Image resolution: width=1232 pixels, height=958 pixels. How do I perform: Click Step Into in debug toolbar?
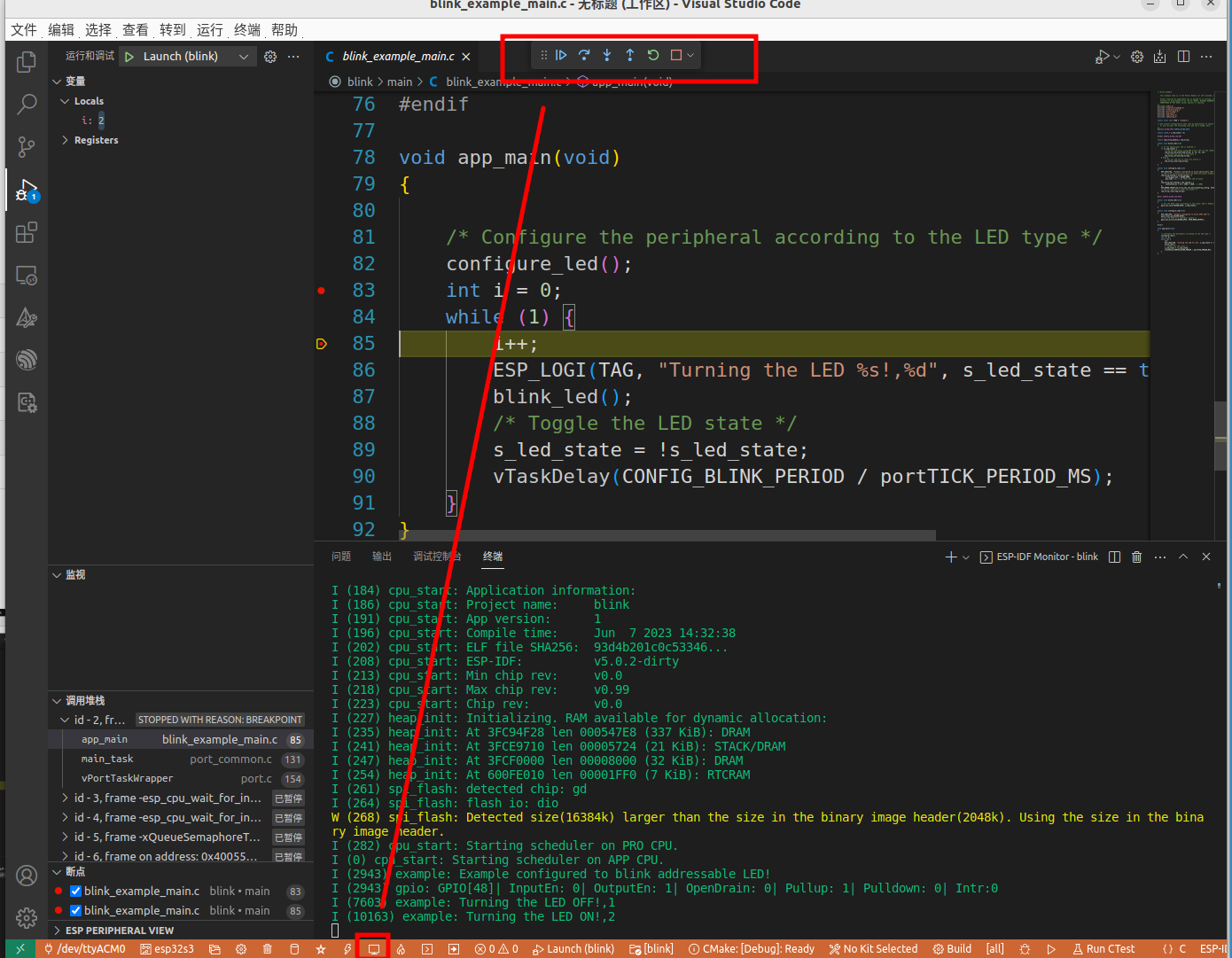(x=607, y=55)
